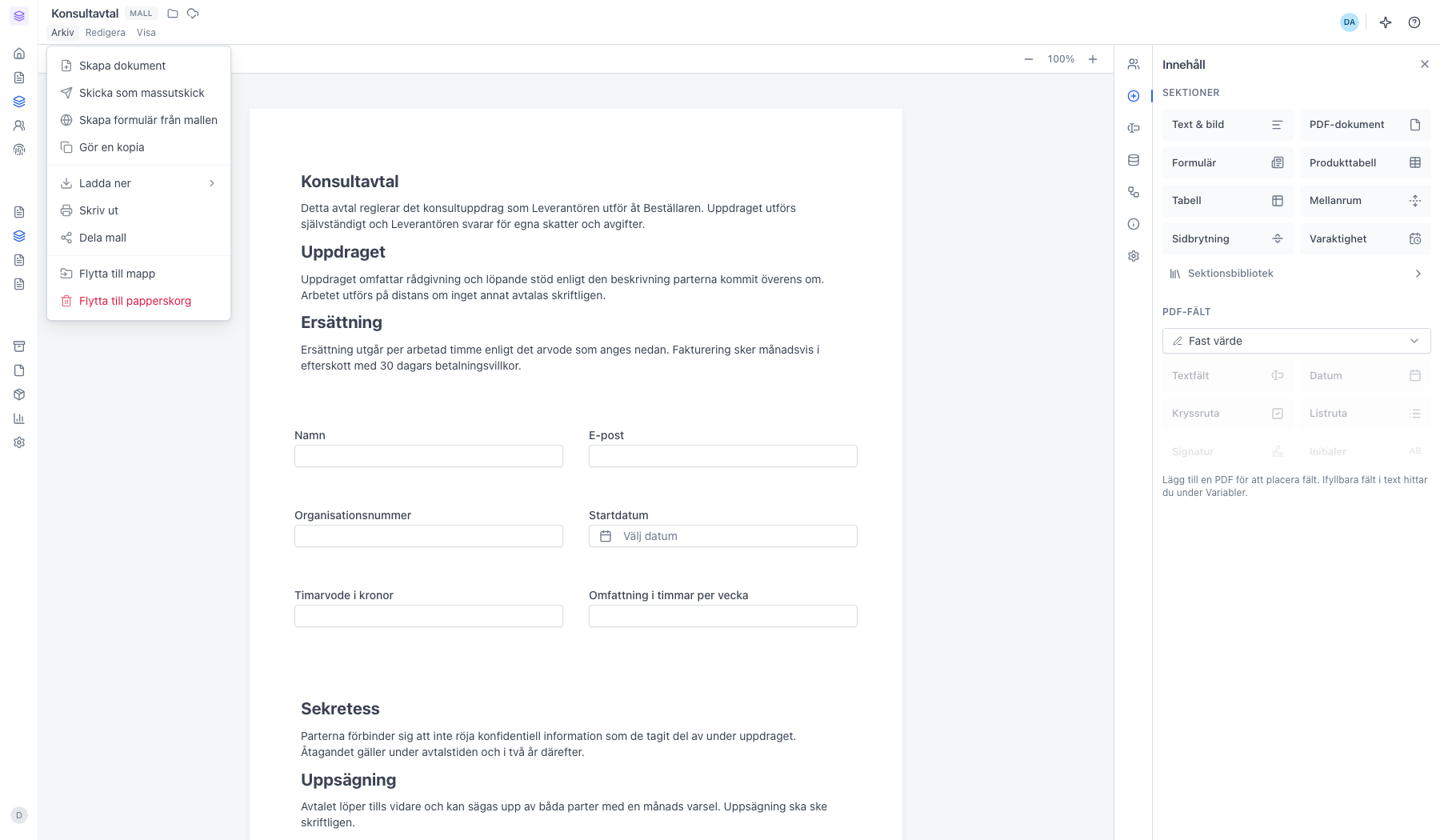Image resolution: width=1440 pixels, height=840 pixels.
Task: Click the Timarvode i kronor field
Action: coord(429,616)
